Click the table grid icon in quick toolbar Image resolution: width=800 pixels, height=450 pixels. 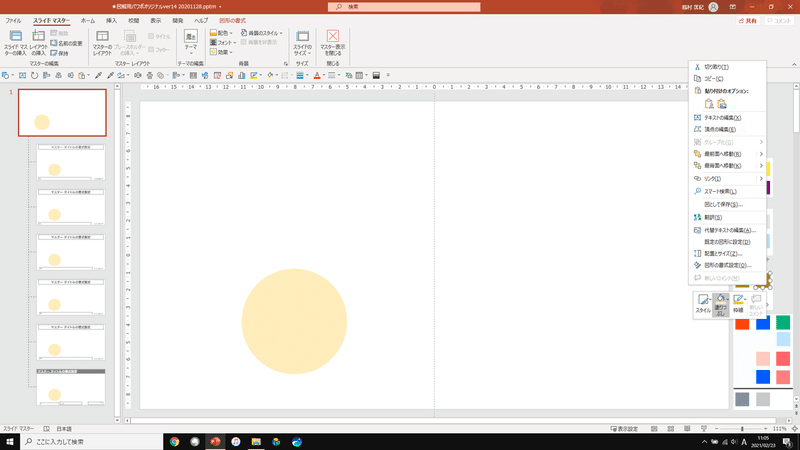pos(359,76)
